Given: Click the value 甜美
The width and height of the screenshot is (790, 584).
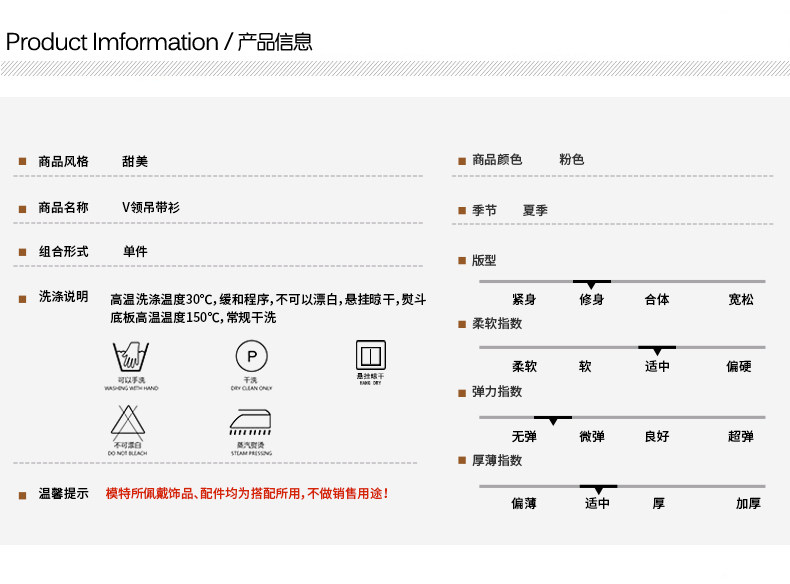Looking at the screenshot, I should [x=135, y=161].
